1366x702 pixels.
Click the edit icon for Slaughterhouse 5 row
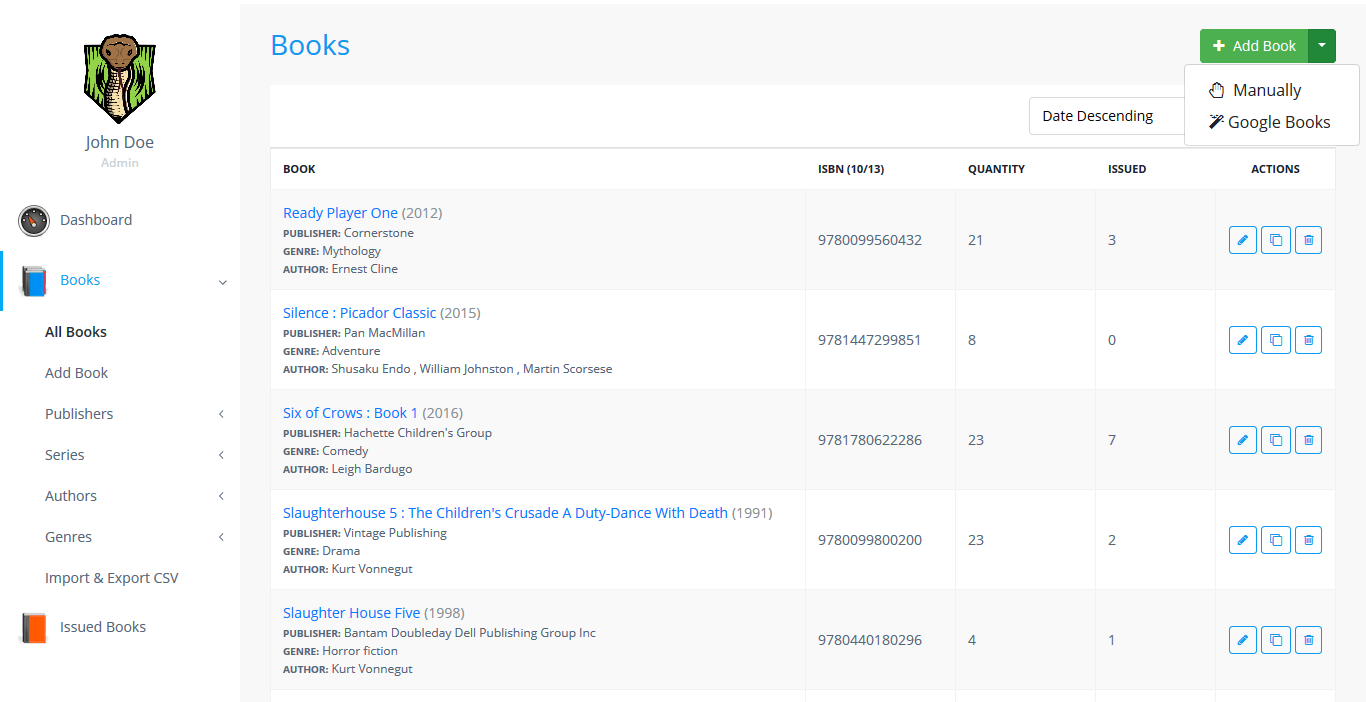point(1242,540)
